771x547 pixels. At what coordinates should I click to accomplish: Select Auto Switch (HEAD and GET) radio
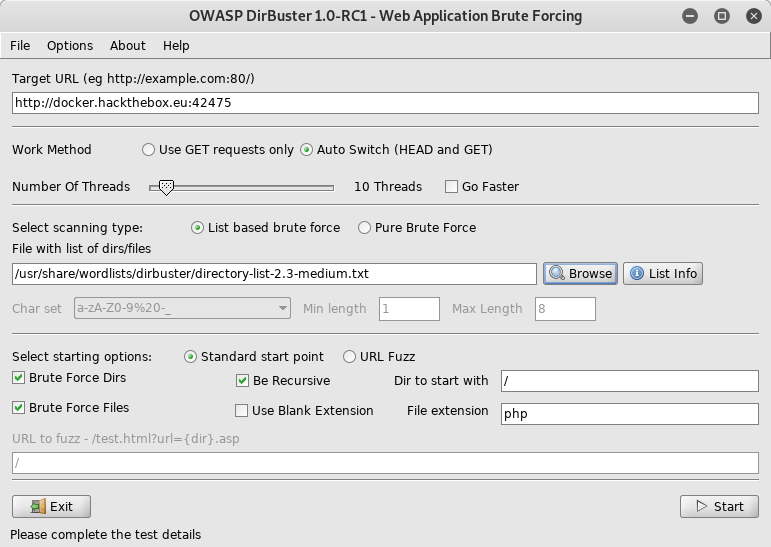pos(306,150)
